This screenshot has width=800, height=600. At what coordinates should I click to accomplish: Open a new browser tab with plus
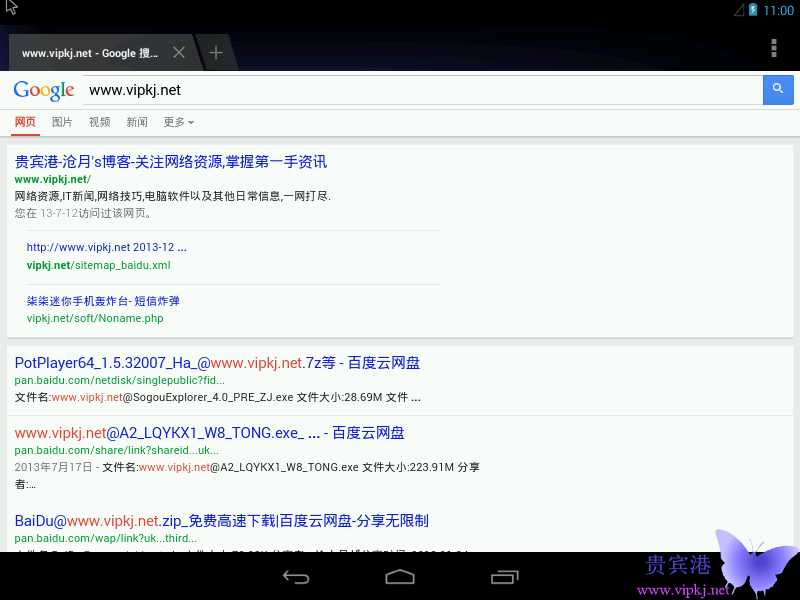coord(216,53)
